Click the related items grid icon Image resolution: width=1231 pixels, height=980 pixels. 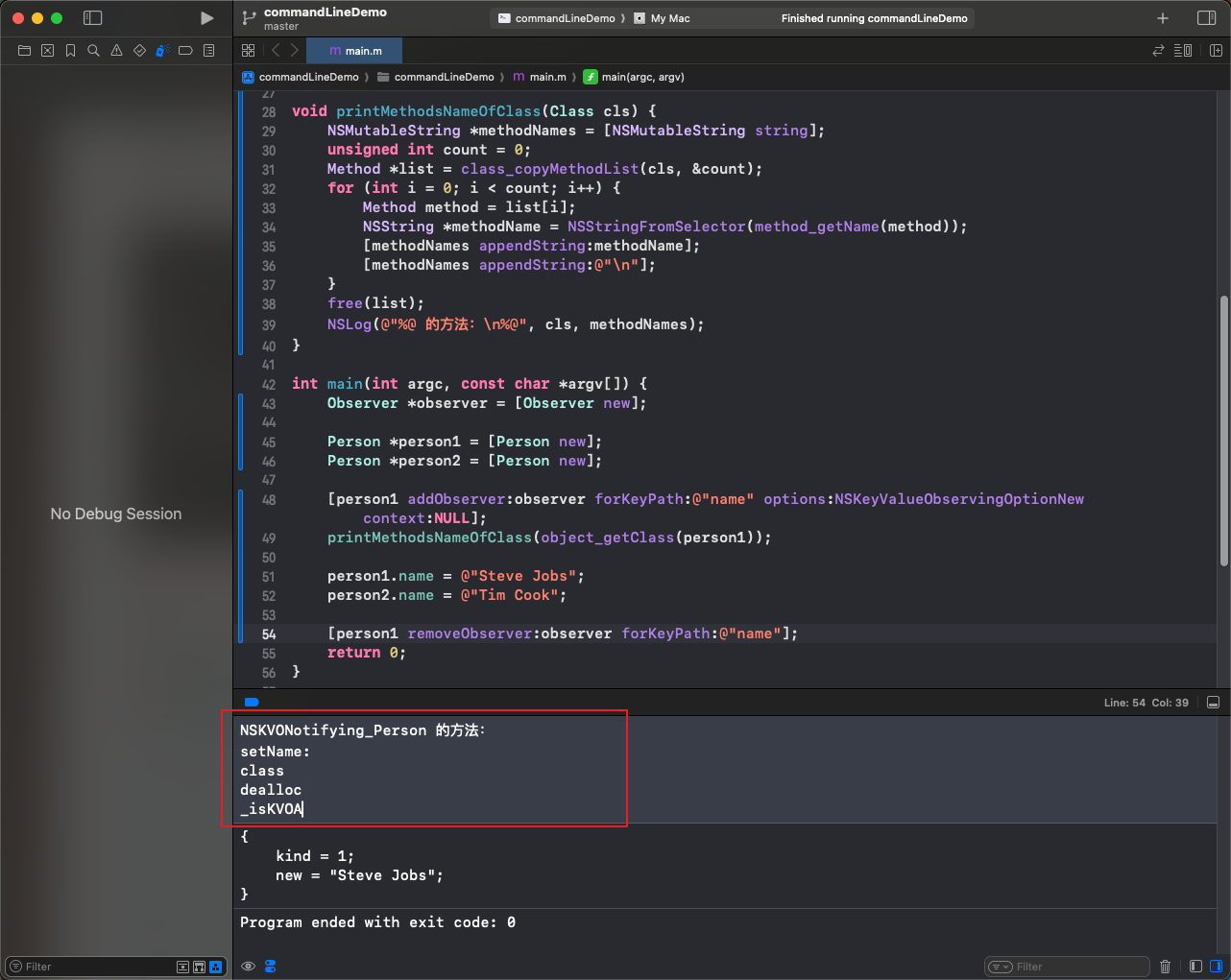pyautogui.click(x=249, y=51)
